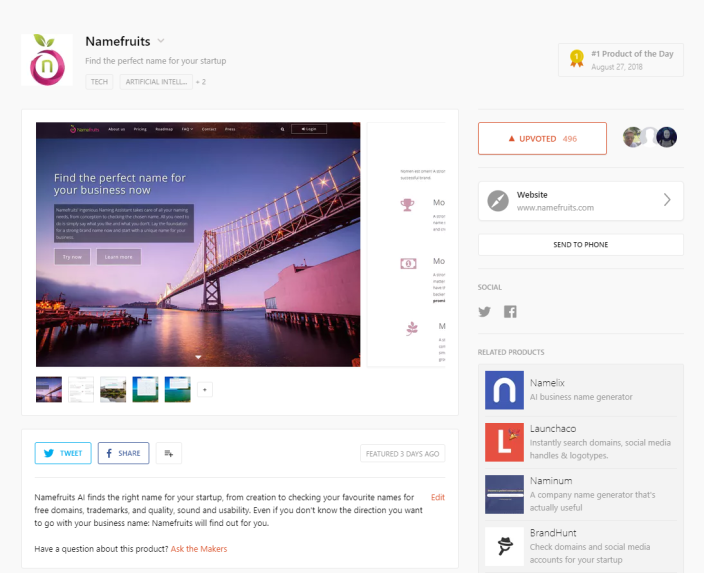Screen dimensions: 704x573
Task: Open the Ask the Makers link
Action: (x=199, y=549)
